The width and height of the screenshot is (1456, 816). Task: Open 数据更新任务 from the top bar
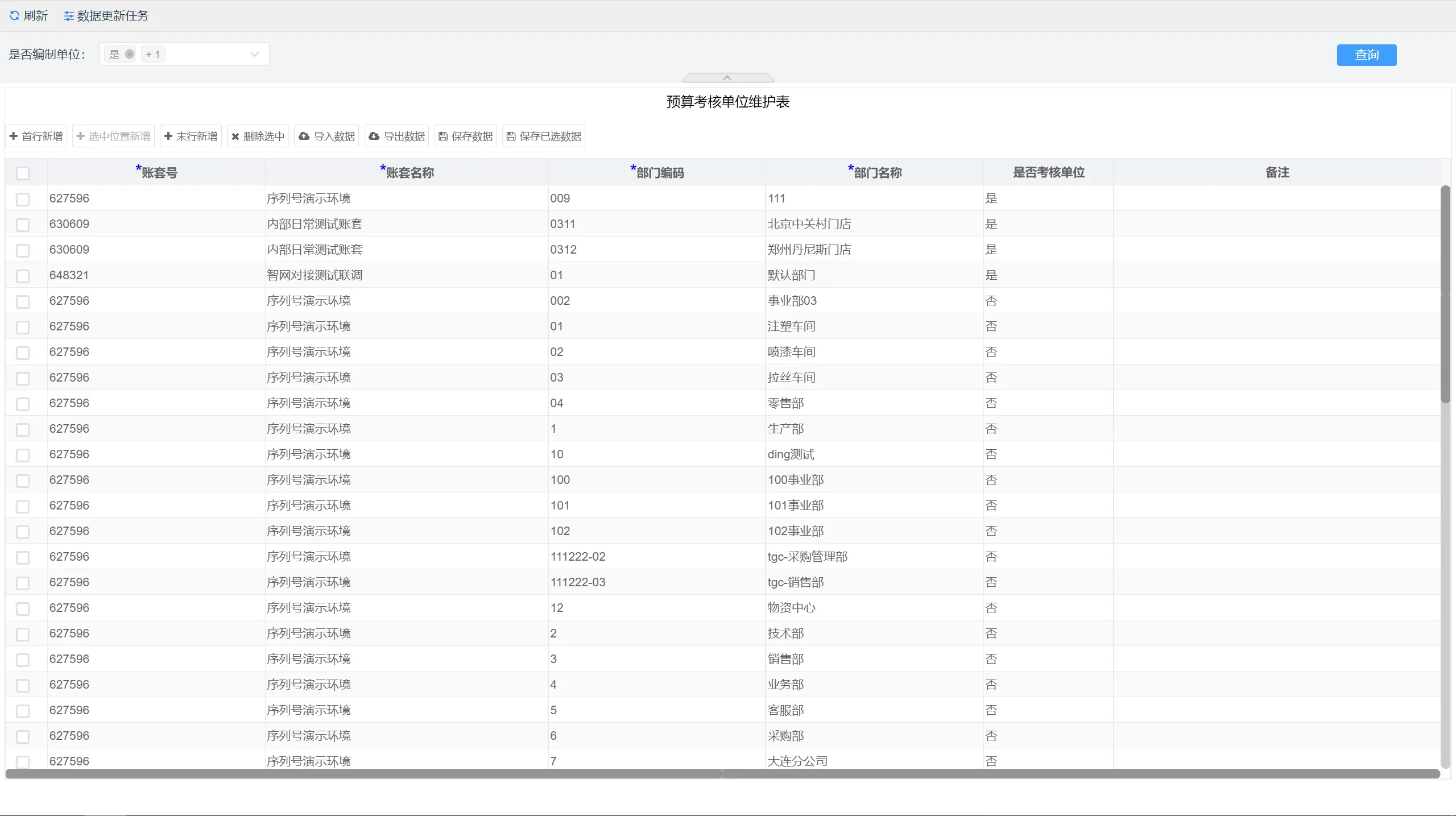pyautogui.click(x=106, y=16)
